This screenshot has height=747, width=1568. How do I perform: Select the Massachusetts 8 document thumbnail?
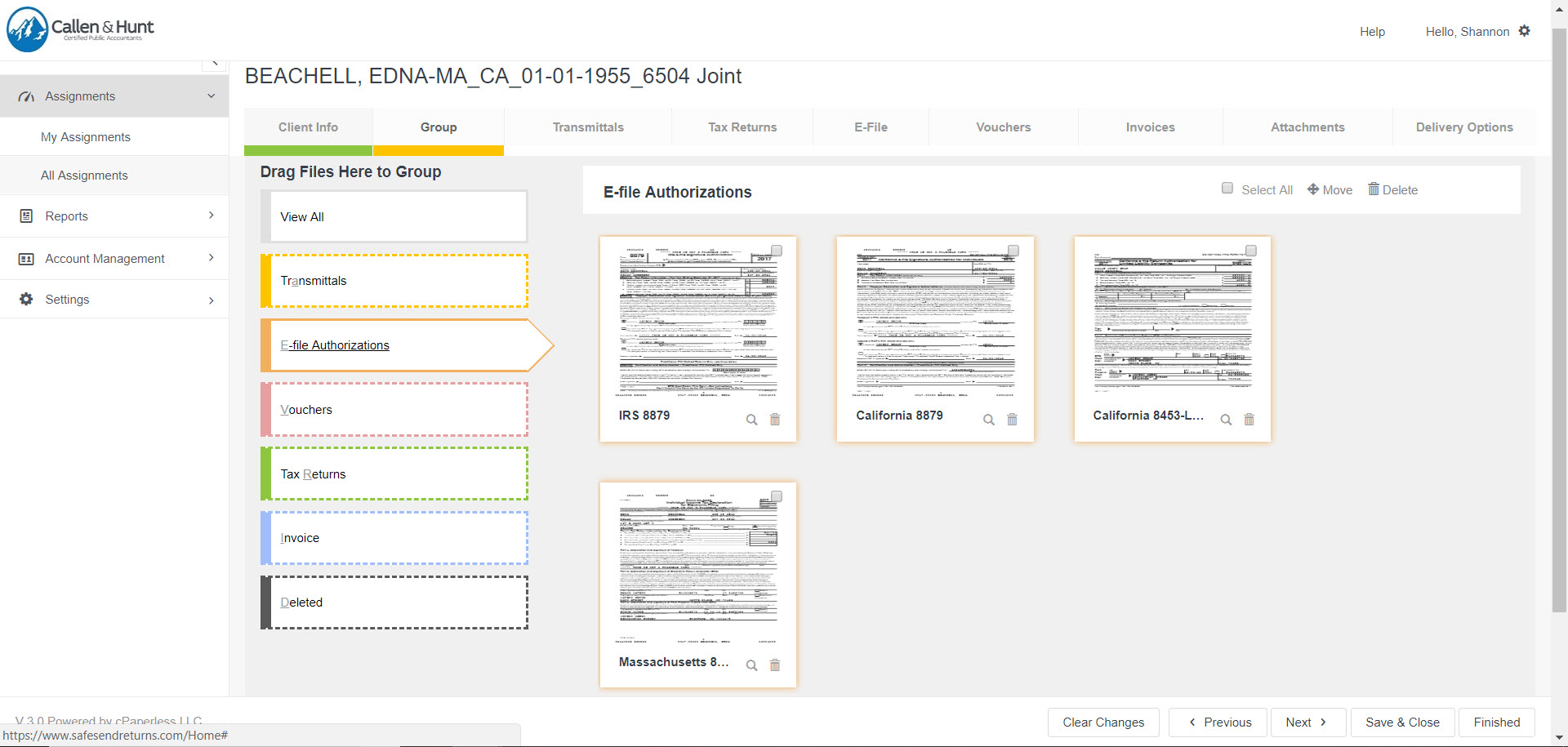[x=697, y=563]
